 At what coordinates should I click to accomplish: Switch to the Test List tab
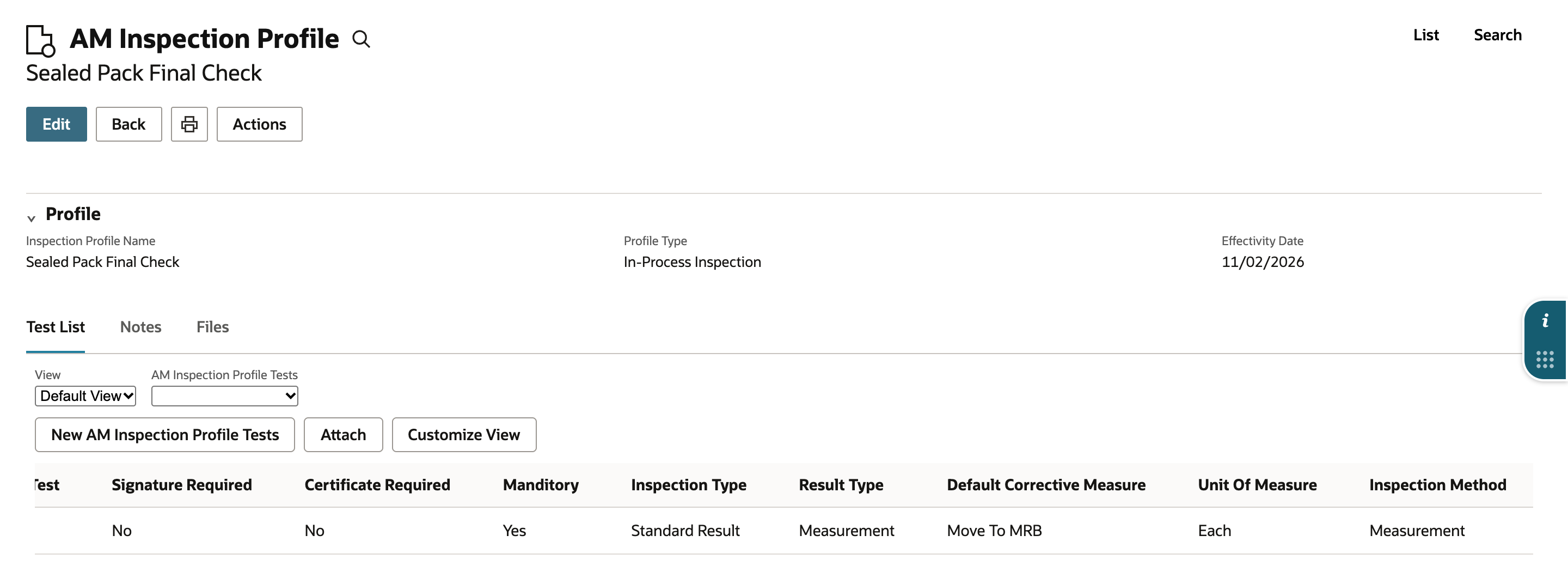[56, 327]
